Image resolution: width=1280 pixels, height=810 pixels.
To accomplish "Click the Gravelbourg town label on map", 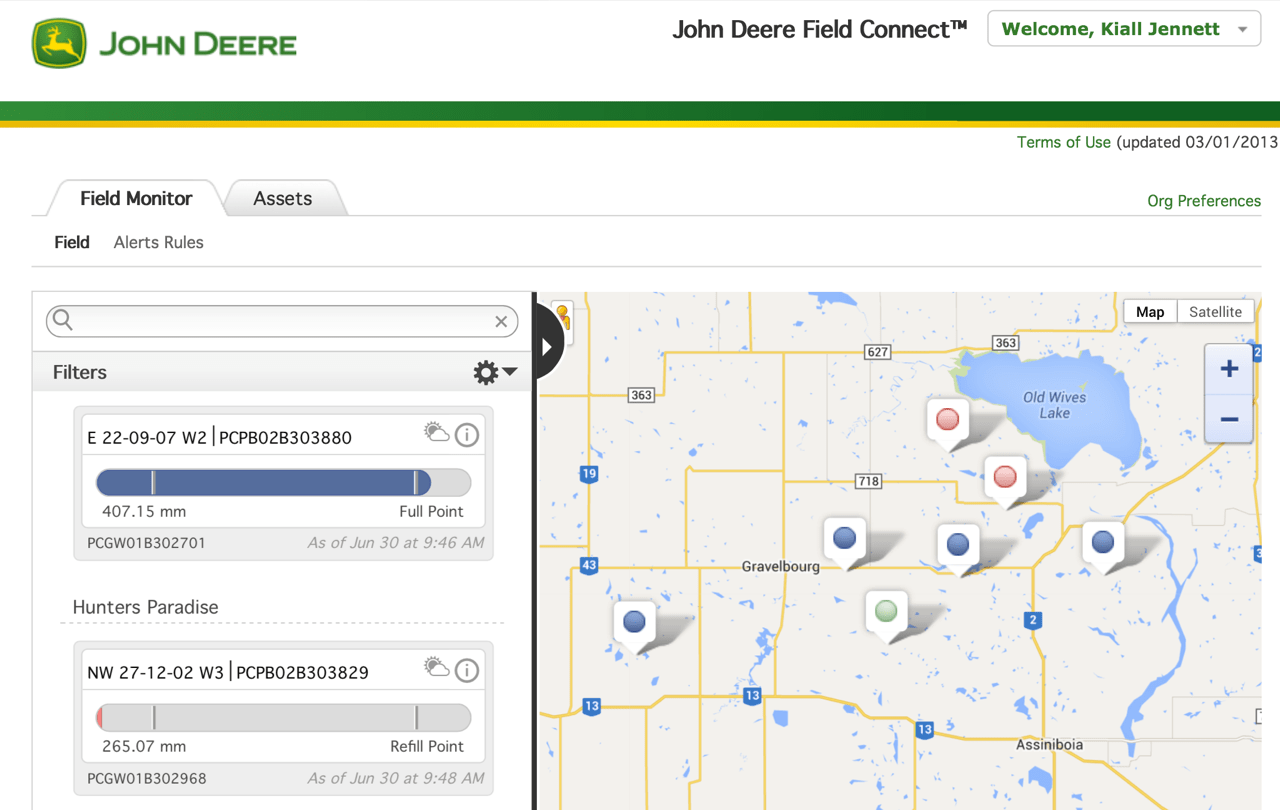I will tap(780, 566).
